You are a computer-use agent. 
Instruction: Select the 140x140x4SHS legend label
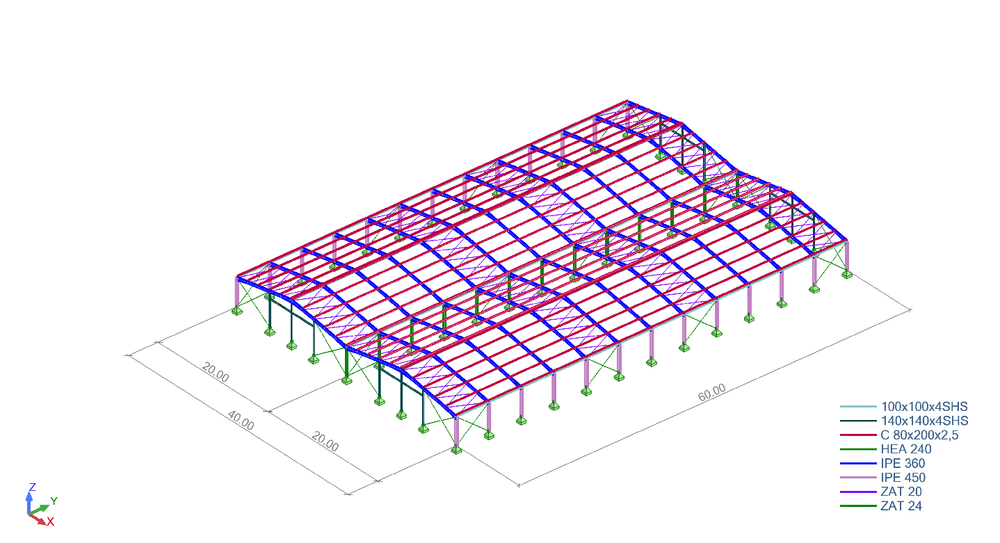coord(924,421)
